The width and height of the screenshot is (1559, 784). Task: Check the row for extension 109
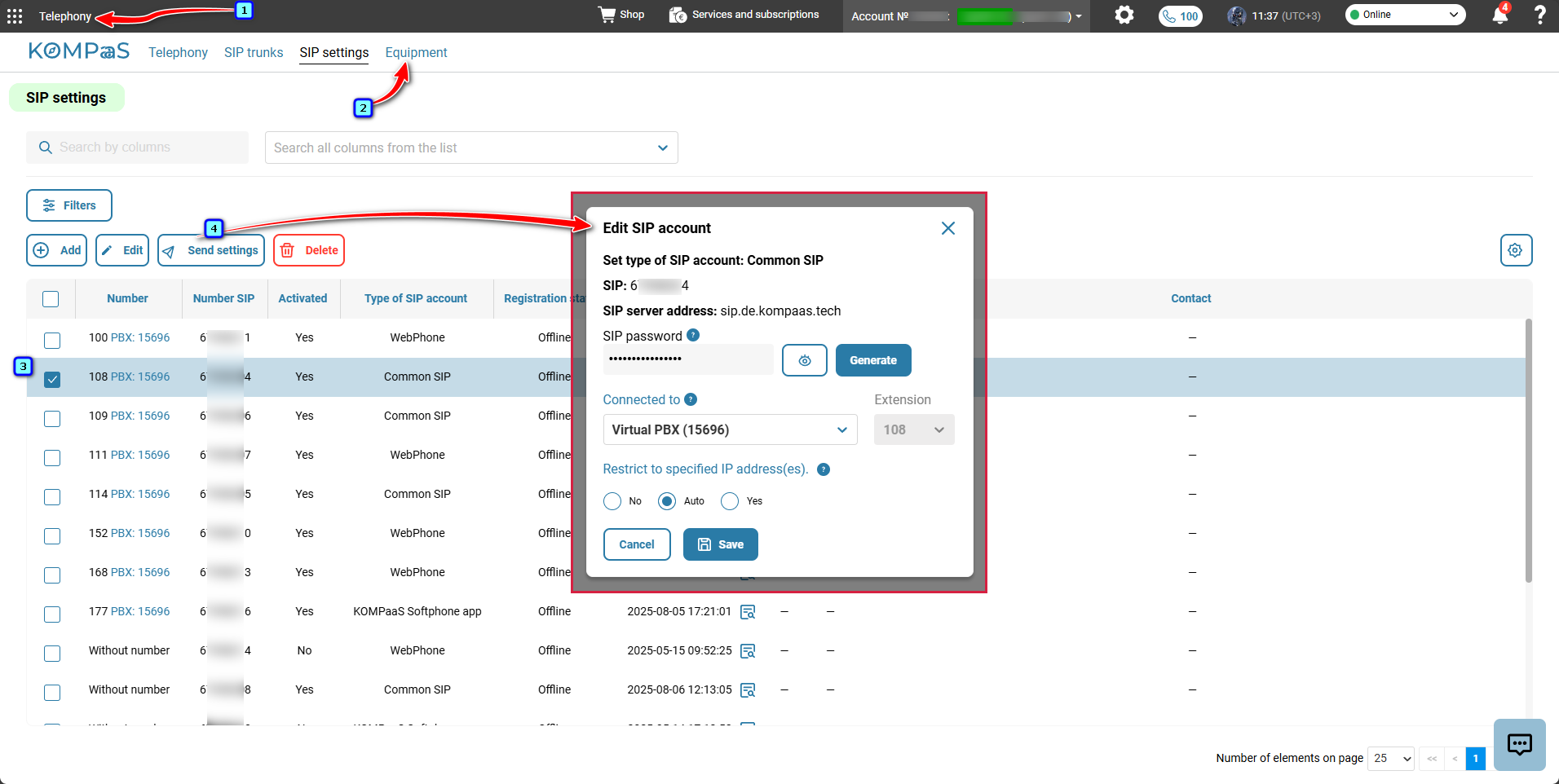(52, 419)
